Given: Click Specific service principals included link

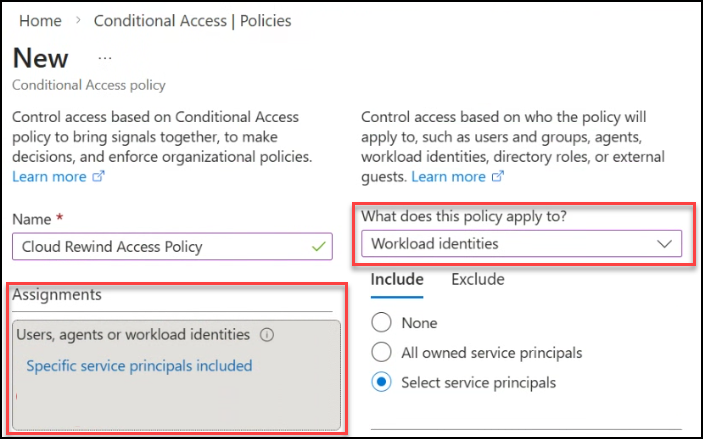Looking at the screenshot, I should (x=139, y=366).
